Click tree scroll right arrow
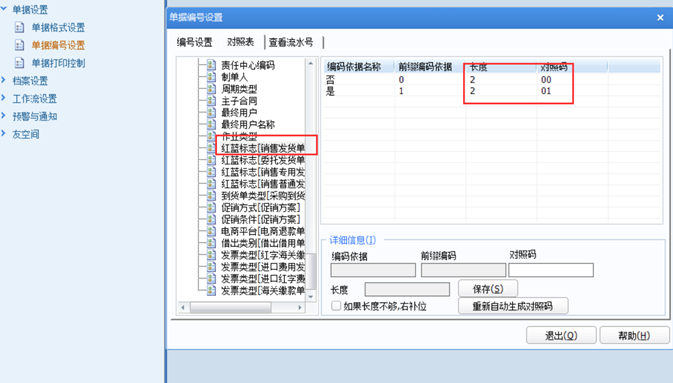 point(300,307)
